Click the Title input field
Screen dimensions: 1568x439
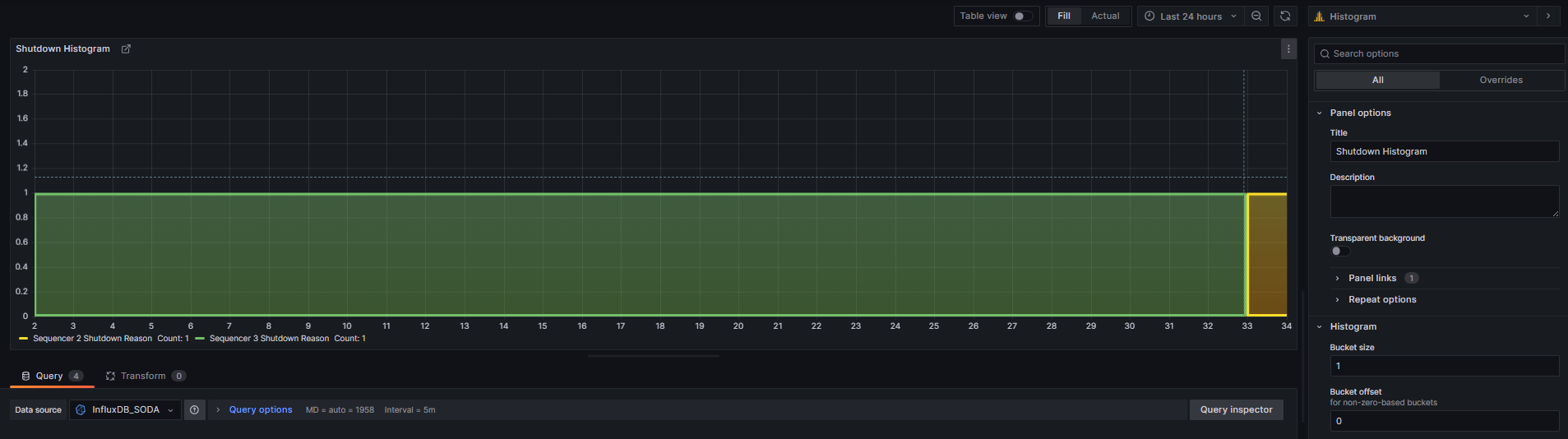[x=1445, y=152]
